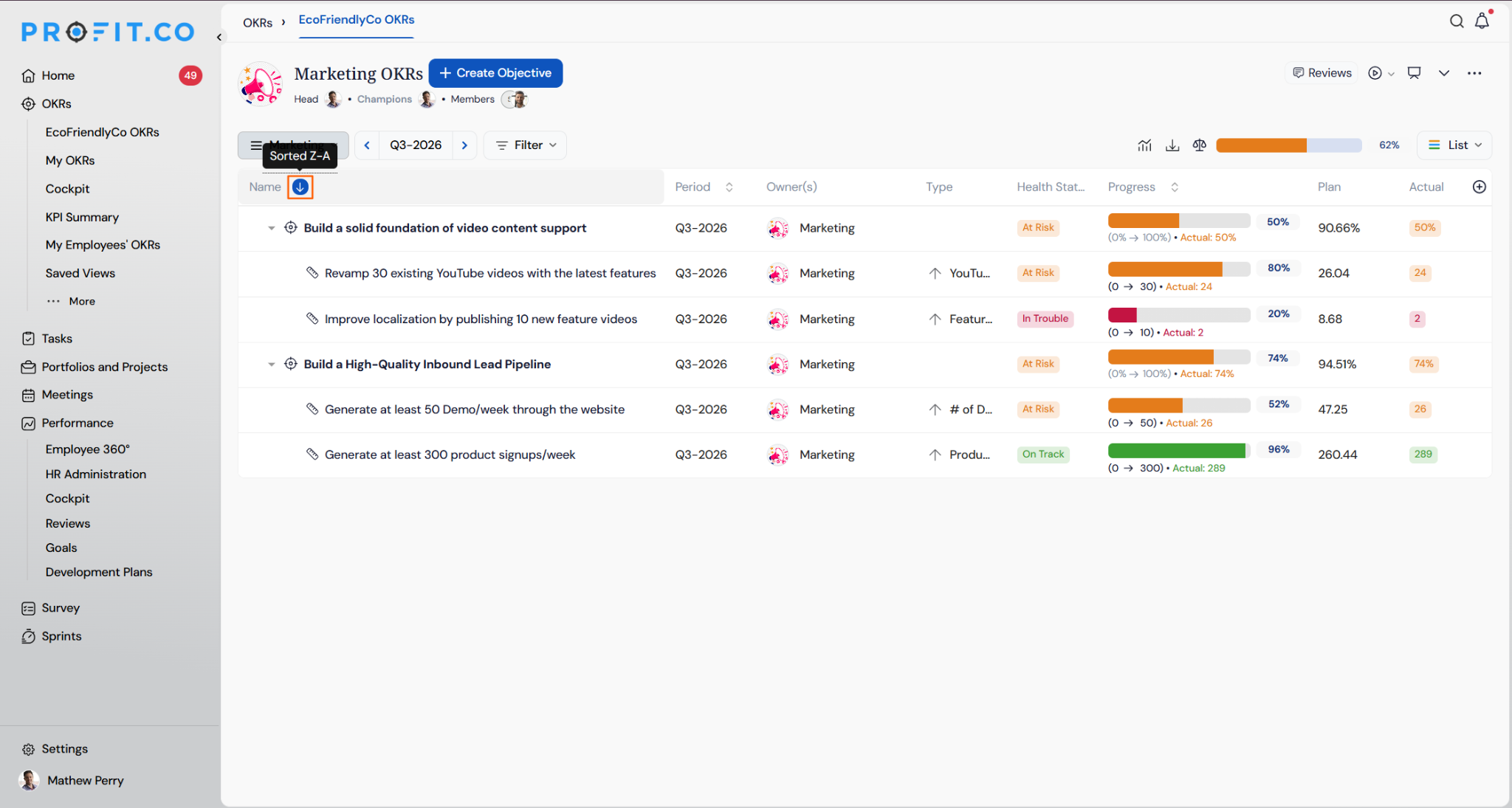
Task: Click the OKRs breadcrumb link
Action: pos(258,23)
